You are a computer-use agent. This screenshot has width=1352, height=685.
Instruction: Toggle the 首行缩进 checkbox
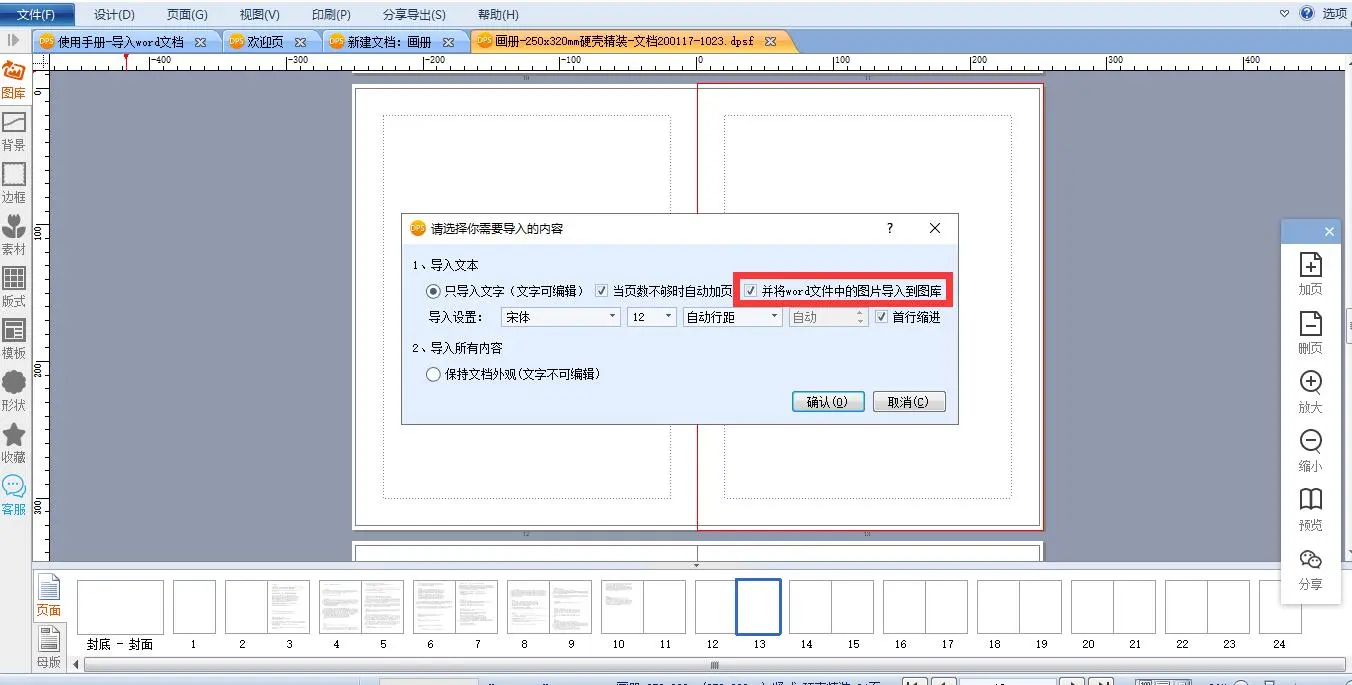pos(881,317)
